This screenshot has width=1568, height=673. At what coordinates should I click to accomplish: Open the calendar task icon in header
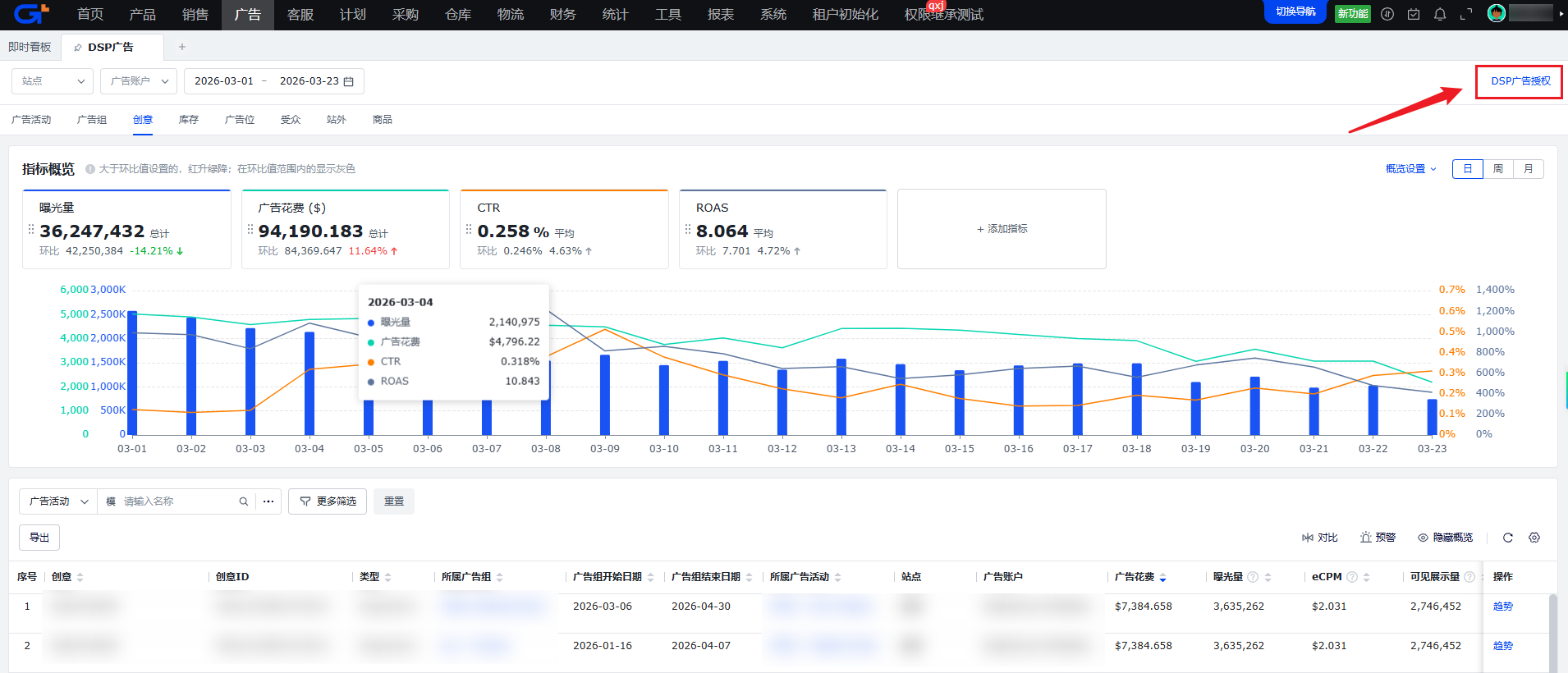(x=1413, y=14)
